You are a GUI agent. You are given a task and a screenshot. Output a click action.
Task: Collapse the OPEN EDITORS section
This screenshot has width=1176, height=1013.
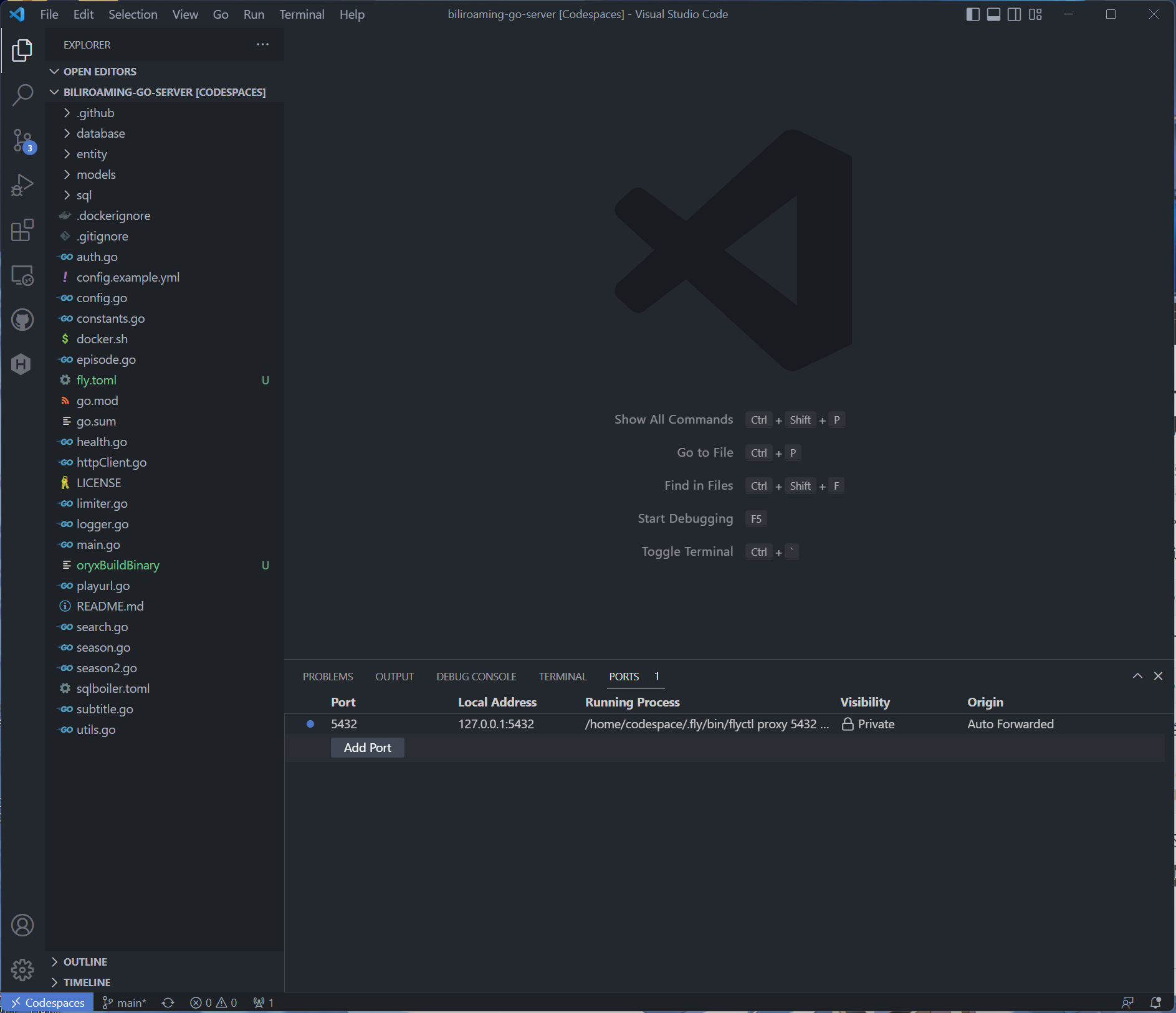pos(100,72)
